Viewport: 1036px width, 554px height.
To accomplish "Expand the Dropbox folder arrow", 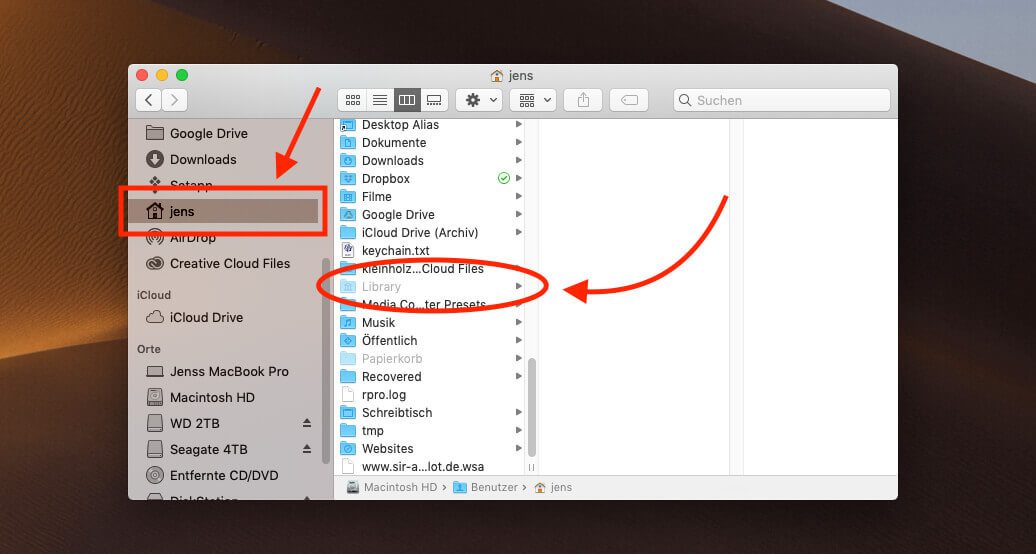I will (x=519, y=178).
